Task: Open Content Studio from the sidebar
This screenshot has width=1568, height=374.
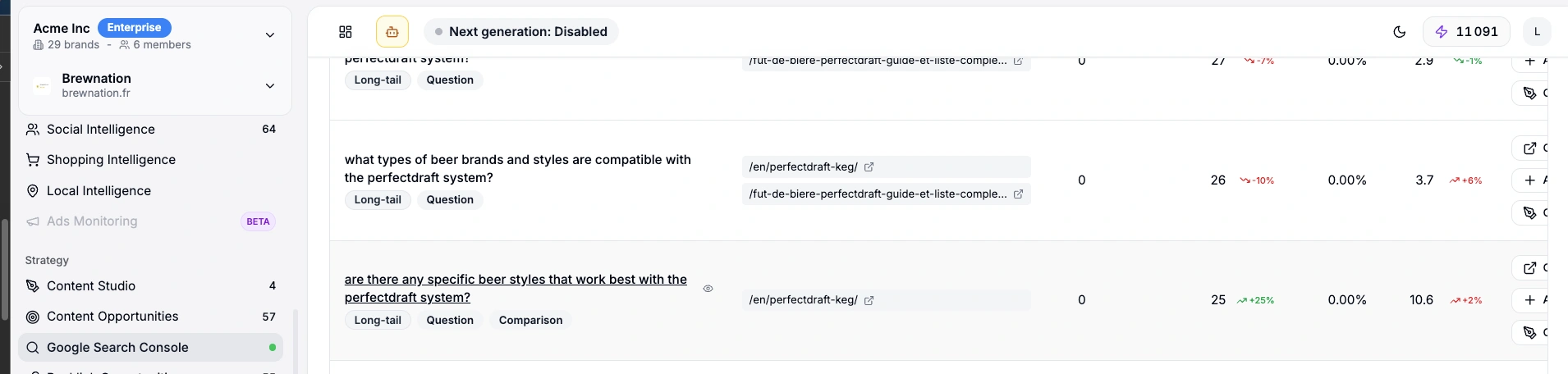Action: point(91,286)
